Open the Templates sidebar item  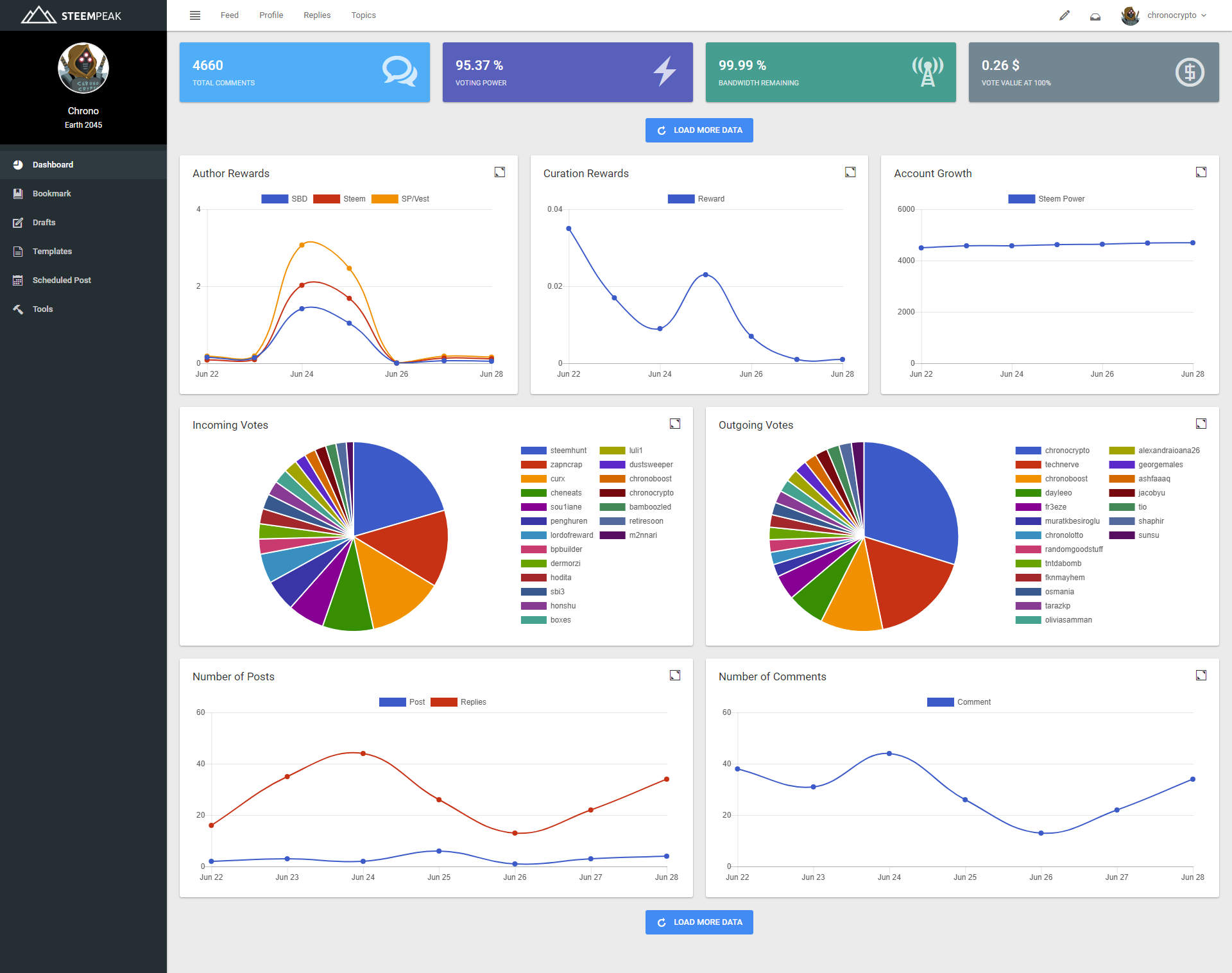point(52,251)
